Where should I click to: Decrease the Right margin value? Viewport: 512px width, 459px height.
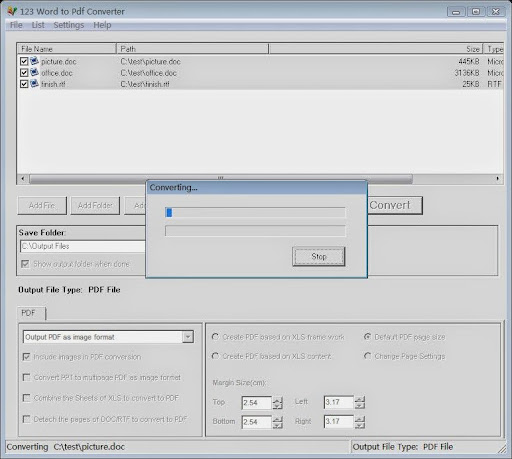coord(360,425)
